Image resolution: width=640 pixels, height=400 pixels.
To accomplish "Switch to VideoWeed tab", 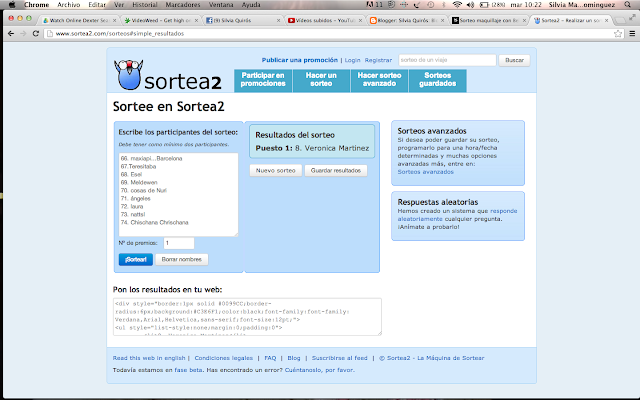I will coord(161,20).
